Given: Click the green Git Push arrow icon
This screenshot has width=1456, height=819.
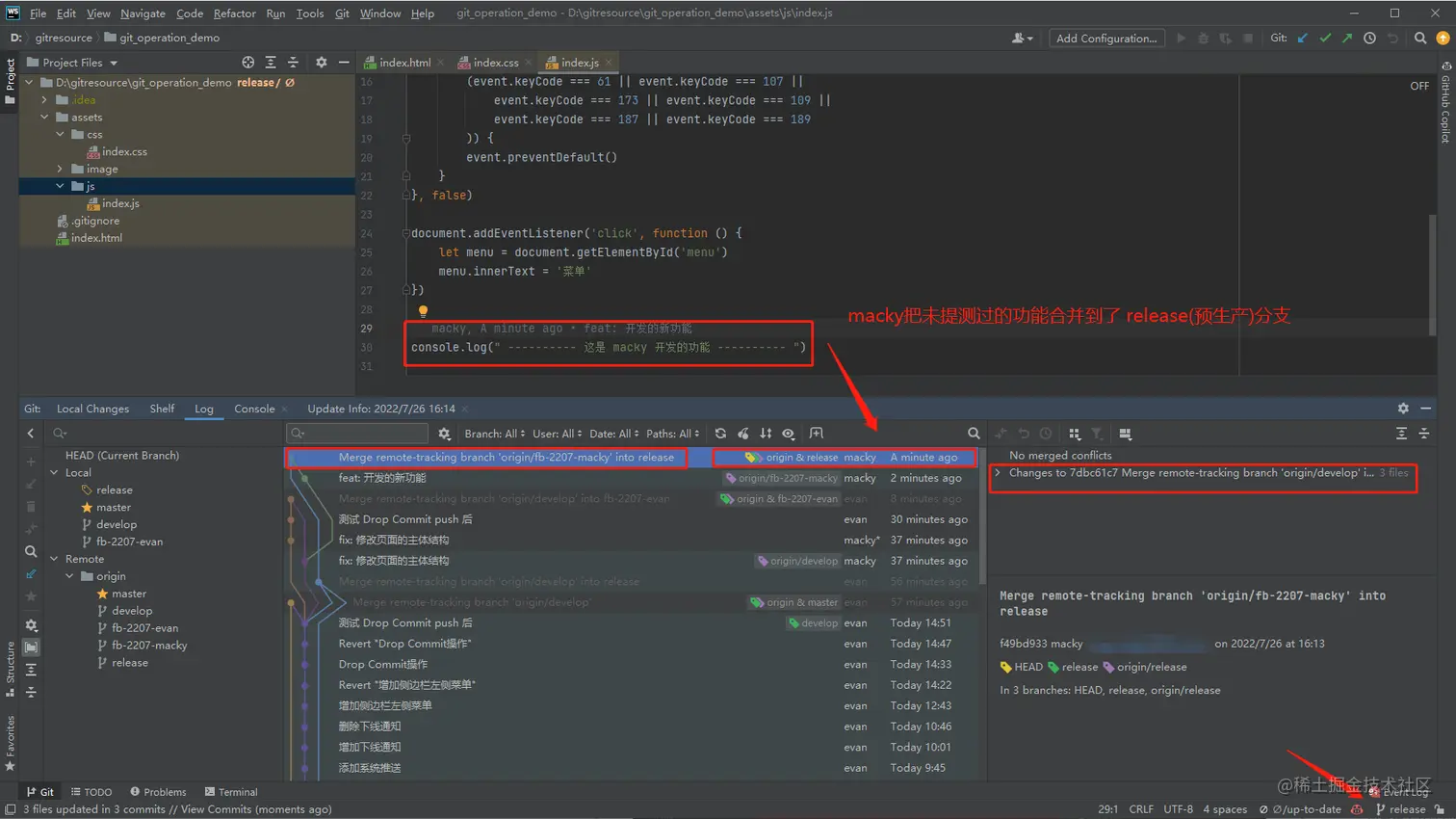Looking at the screenshot, I should coord(1347,39).
